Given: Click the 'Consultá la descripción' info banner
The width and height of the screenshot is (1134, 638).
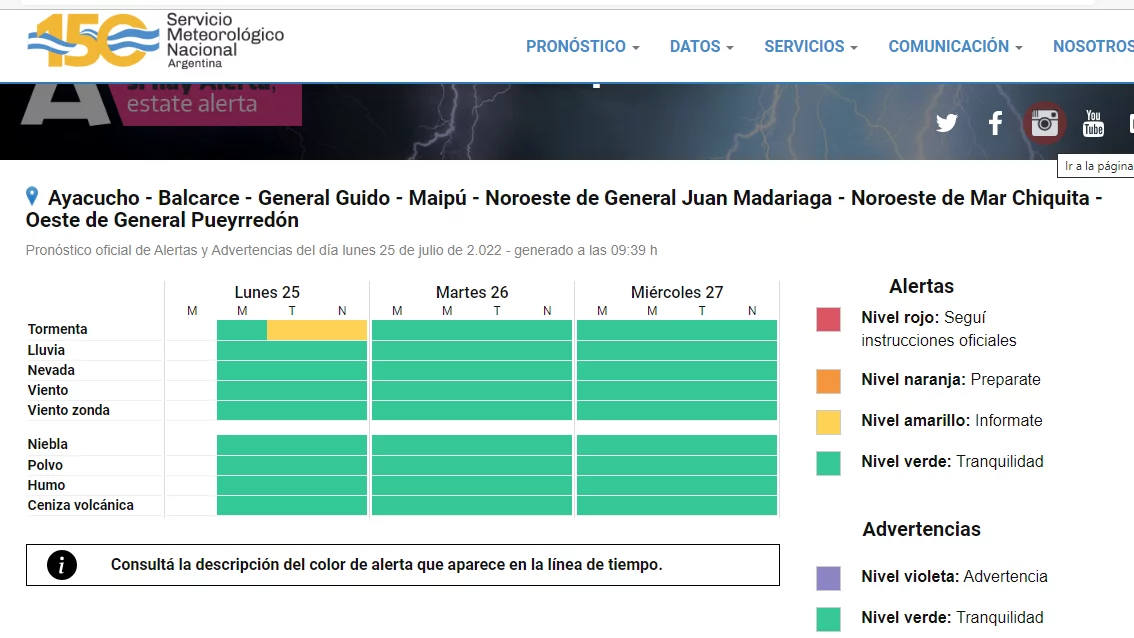Looking at the screenshot, I should coord(402,565).
